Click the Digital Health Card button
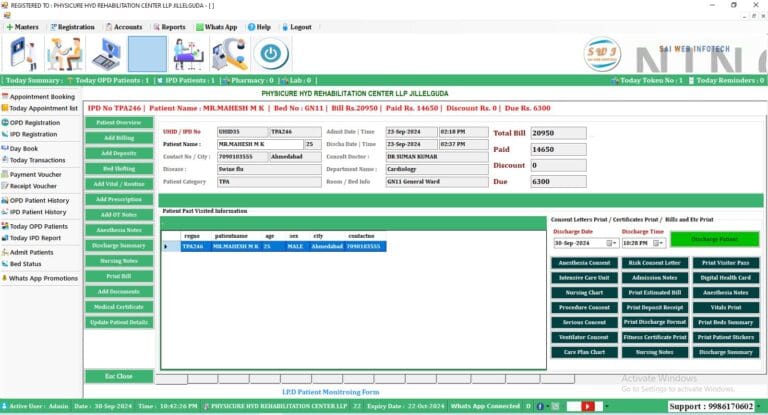Screen dimensions: 768x415 coord(725,278)
